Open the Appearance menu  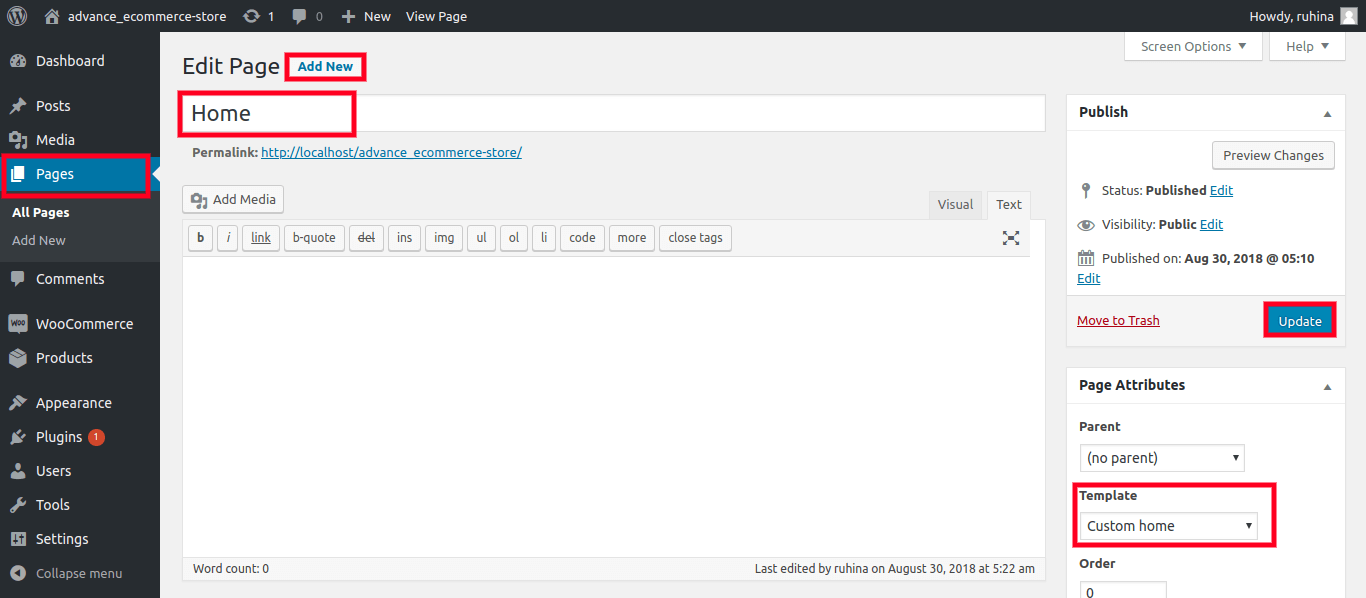pos(73,403)
